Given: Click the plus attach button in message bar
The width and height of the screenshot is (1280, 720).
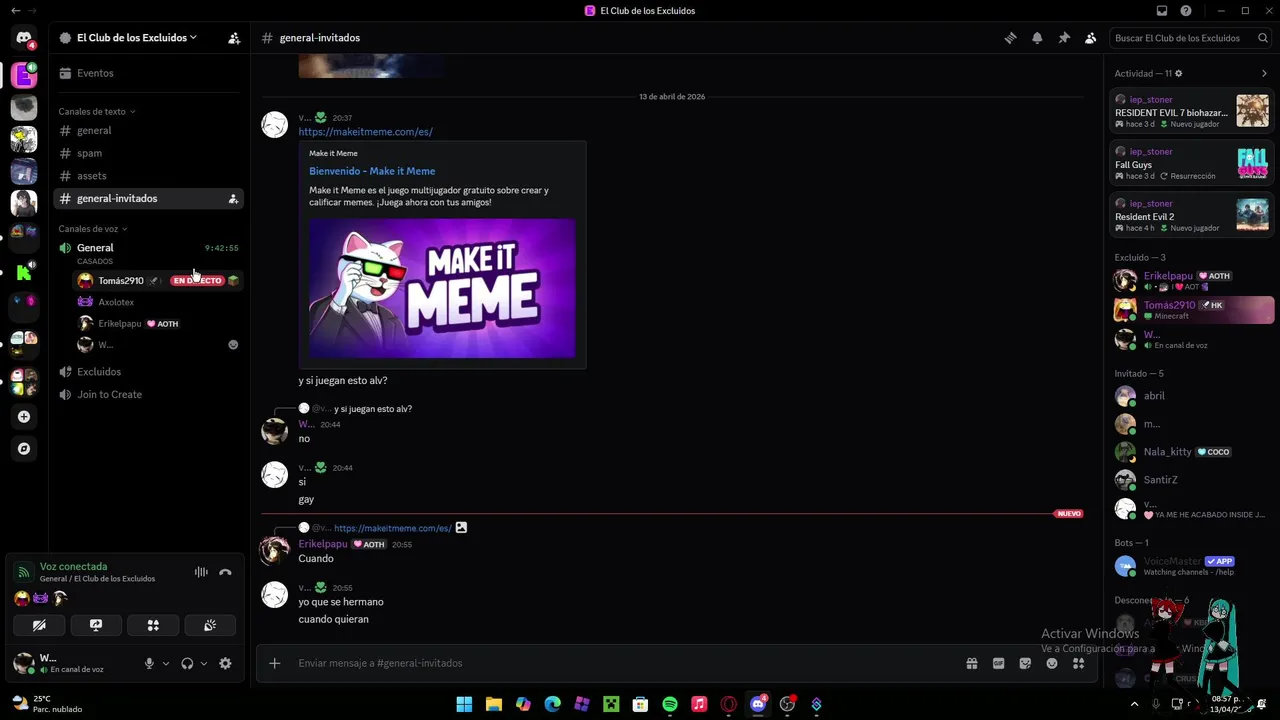Looking at the screenshot, I should (x=275, y=663).
